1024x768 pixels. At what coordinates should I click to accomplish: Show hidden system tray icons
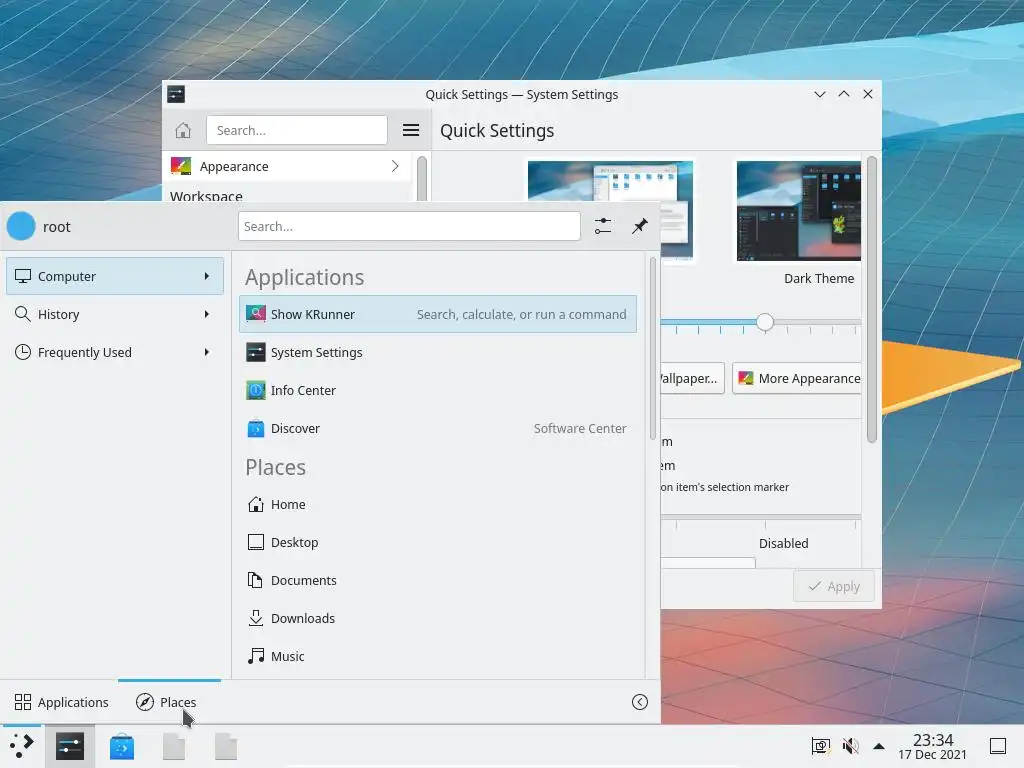[x=879, y=746]
